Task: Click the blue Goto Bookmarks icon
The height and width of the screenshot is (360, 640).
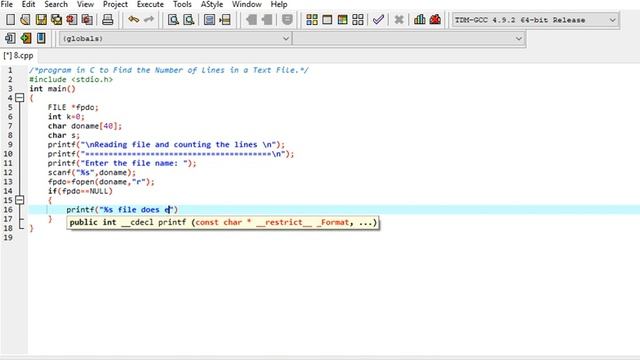Action: click(41, 38)
